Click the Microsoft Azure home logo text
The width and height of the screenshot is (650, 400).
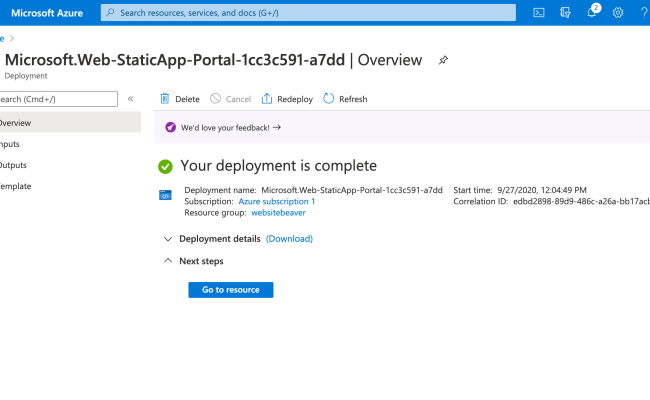tap(47, 13)
